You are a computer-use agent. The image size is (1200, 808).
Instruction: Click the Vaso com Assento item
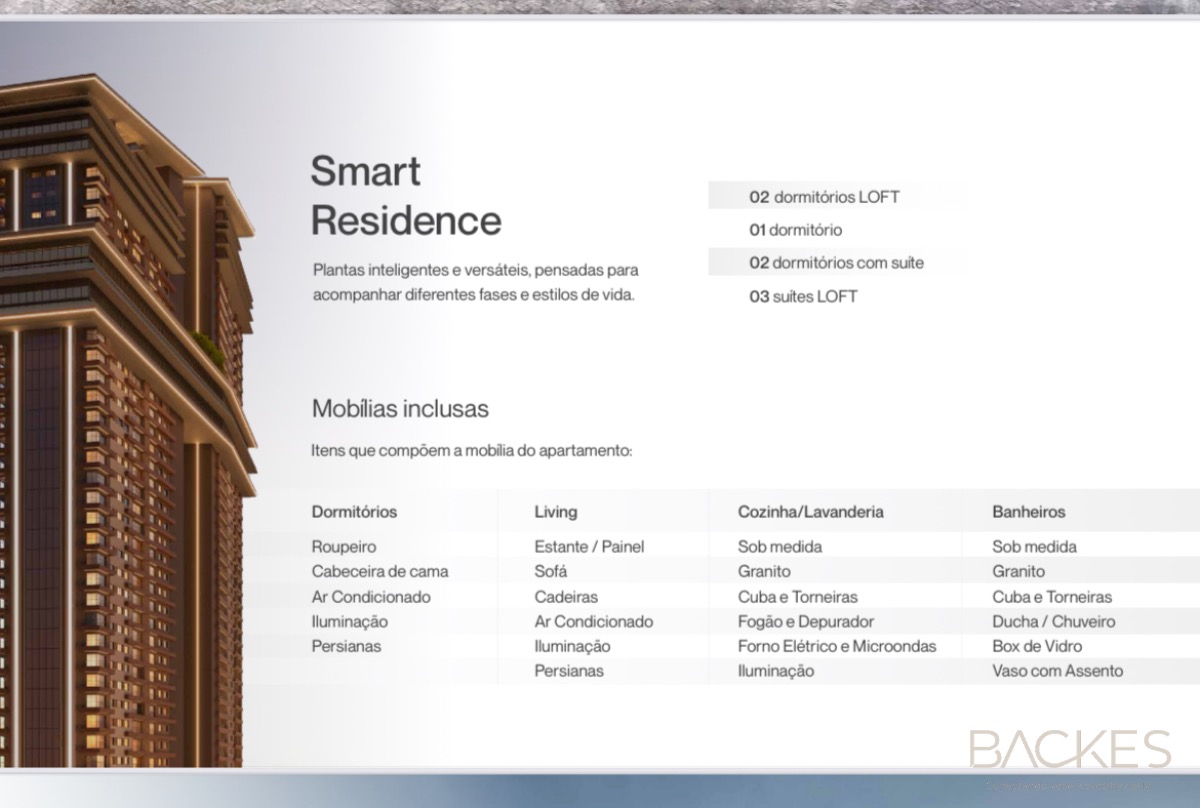(1057, 671)
